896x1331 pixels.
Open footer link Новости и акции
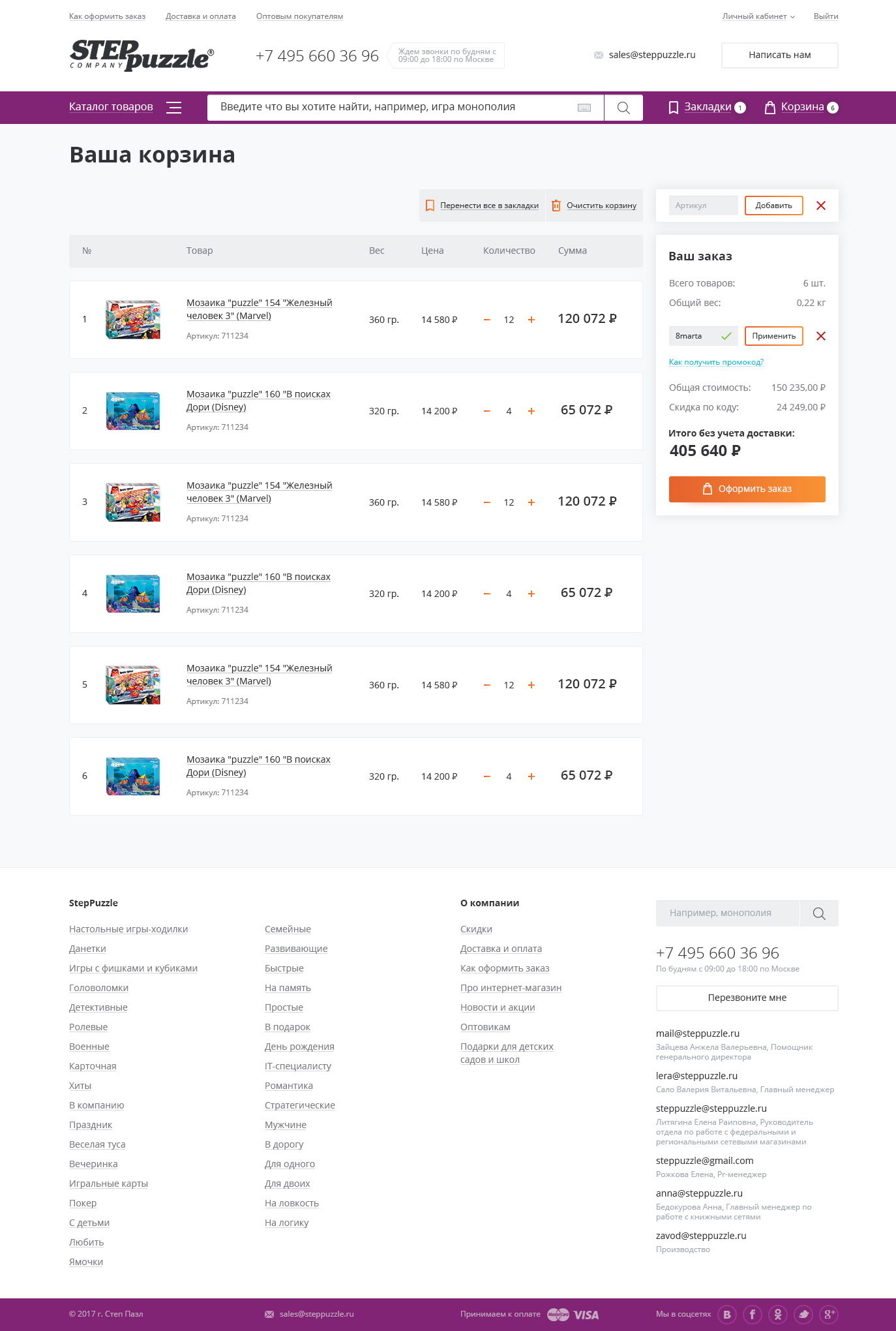pos(498,1007)
